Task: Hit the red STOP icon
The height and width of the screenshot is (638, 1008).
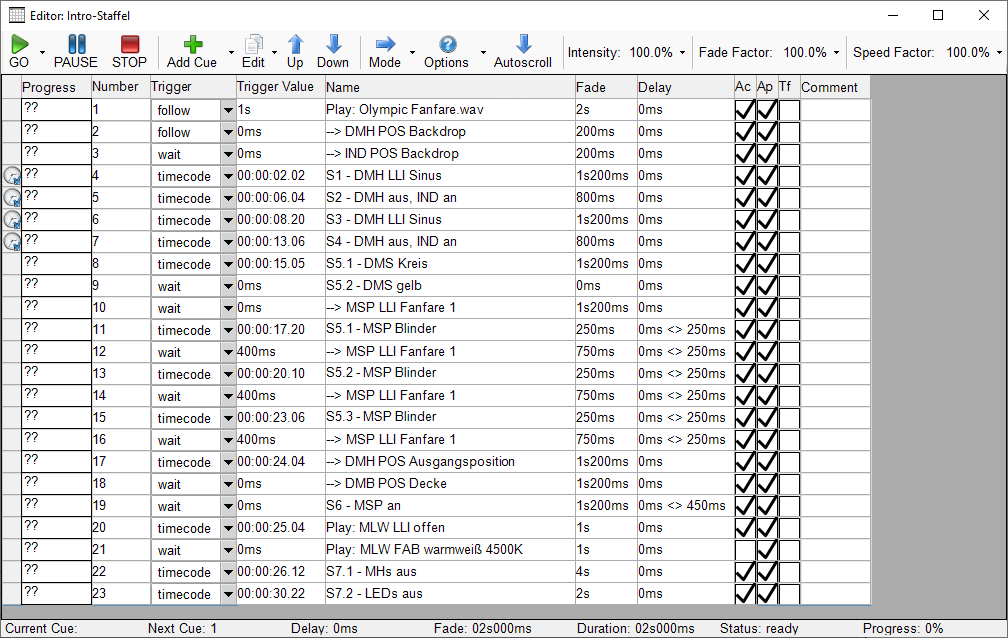Action: coord(129,44)
